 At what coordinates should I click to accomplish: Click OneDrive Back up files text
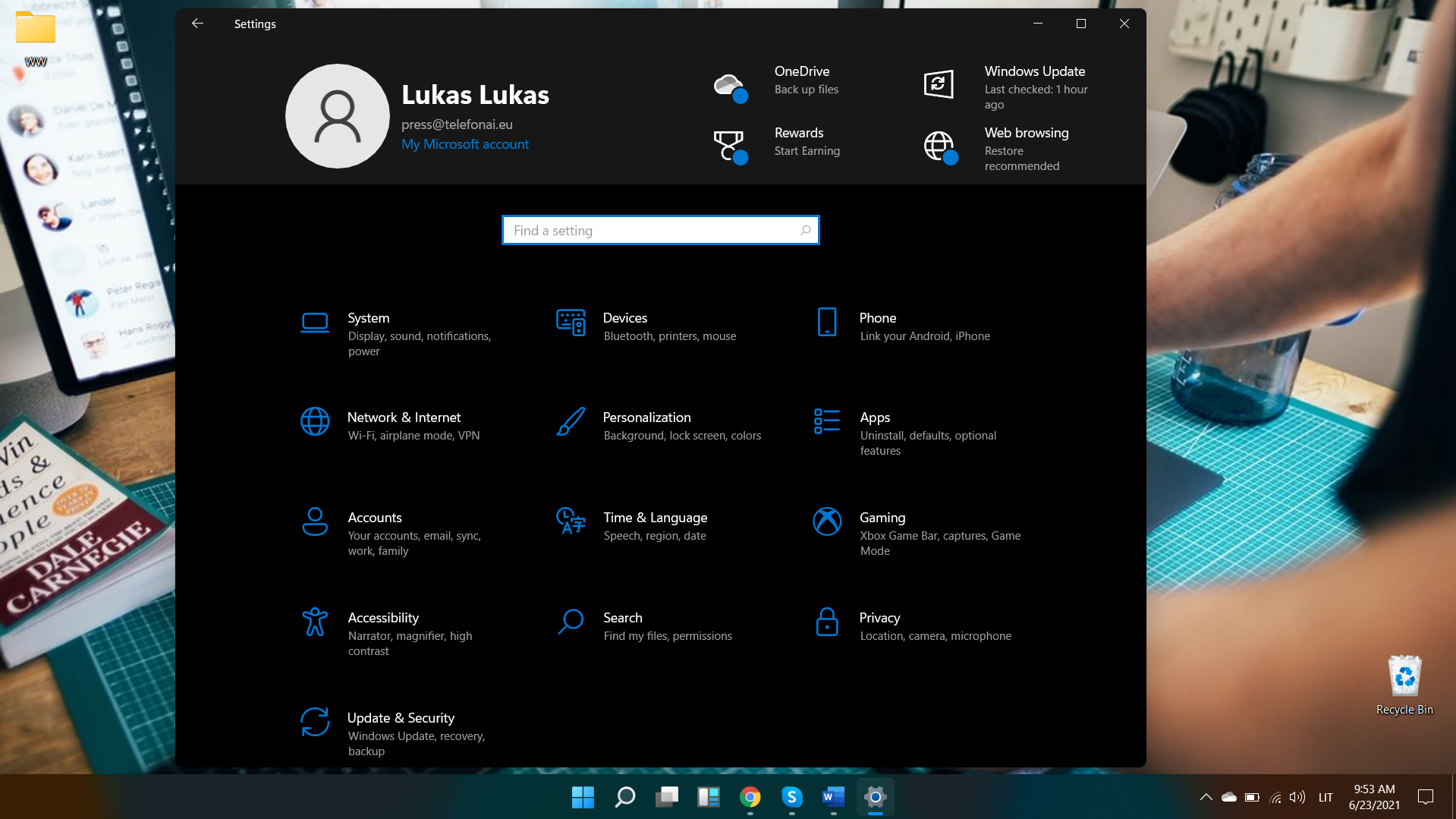pos(807,90)
